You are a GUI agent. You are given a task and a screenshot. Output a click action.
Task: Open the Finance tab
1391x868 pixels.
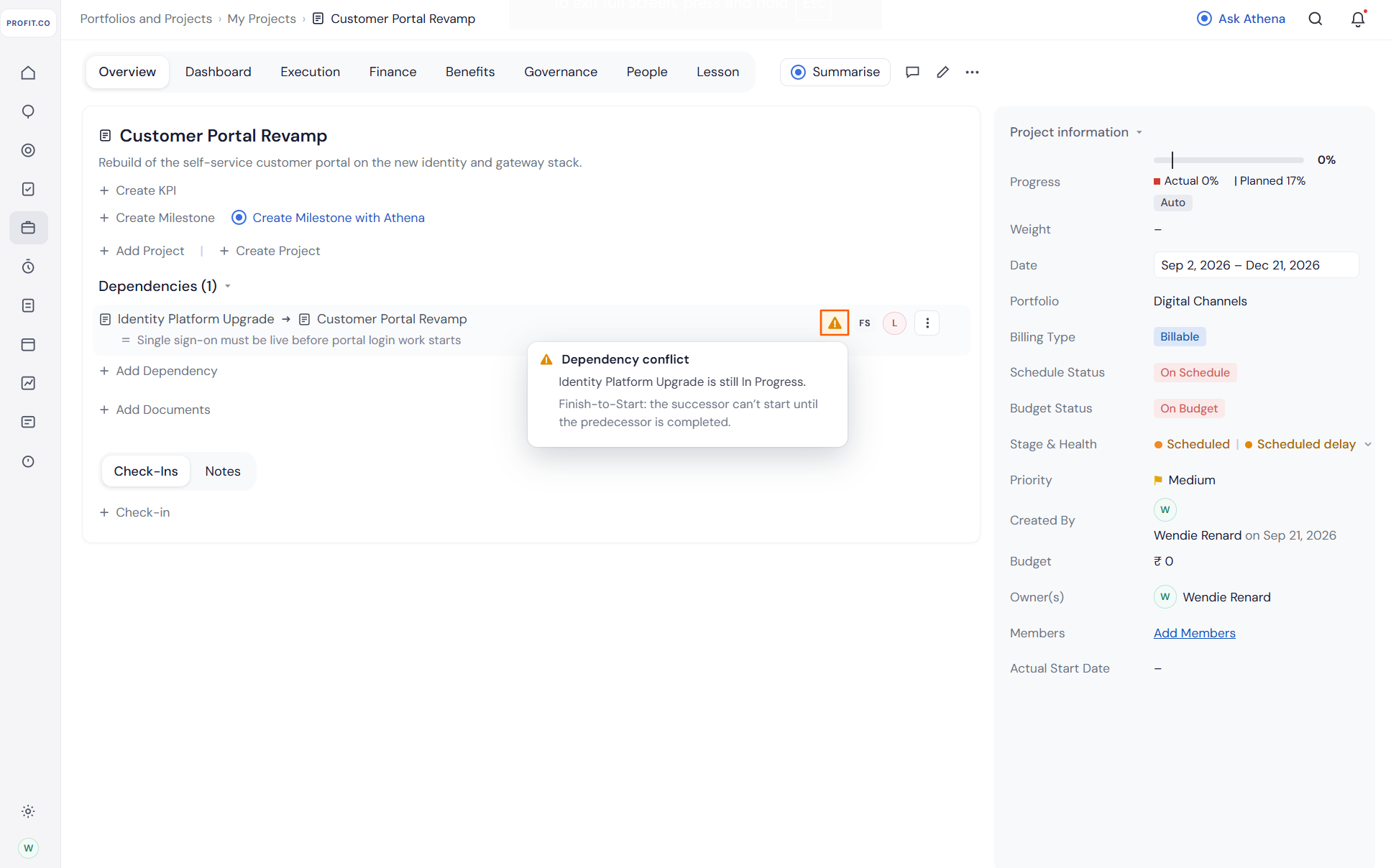(392, 72)
